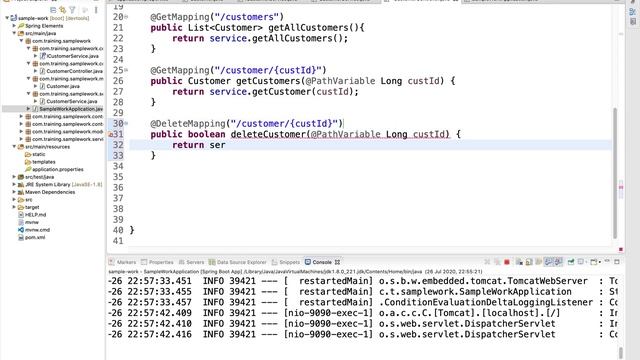Open application.properties file
The image size is (640, 360).
point(58,169)
